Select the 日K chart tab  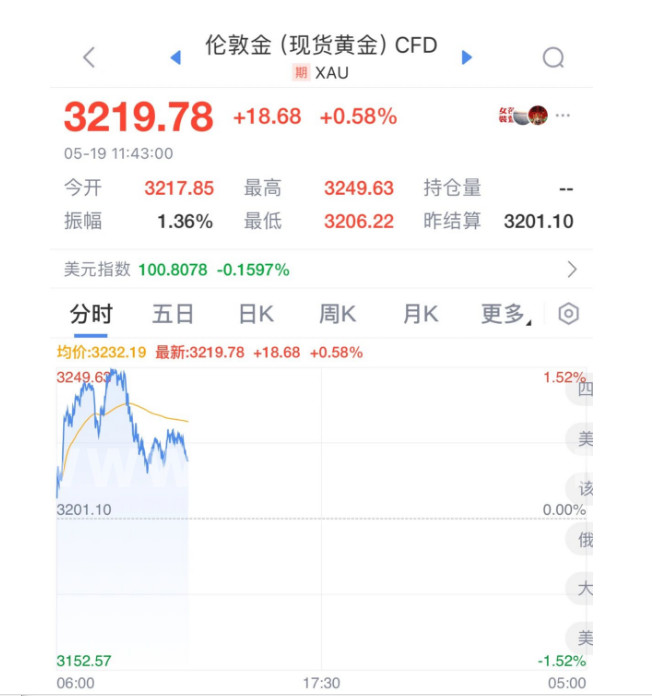pos(256,314)
